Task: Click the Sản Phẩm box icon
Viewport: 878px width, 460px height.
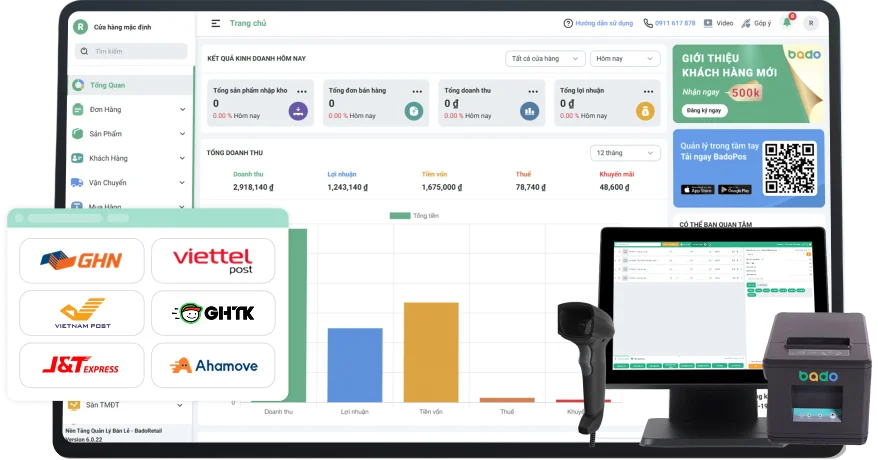Action: 77,134
